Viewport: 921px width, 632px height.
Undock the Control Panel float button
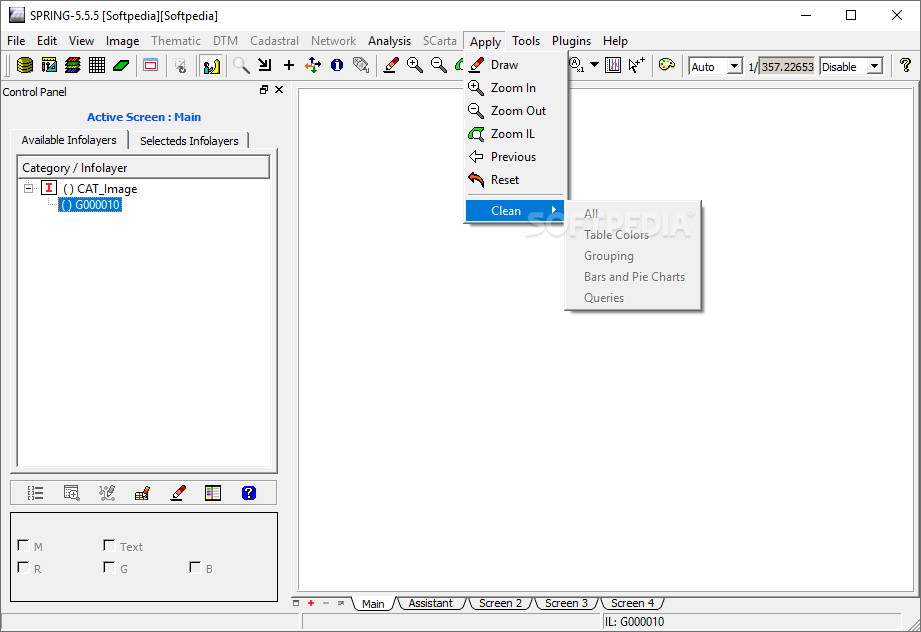[x=264, y=90]
